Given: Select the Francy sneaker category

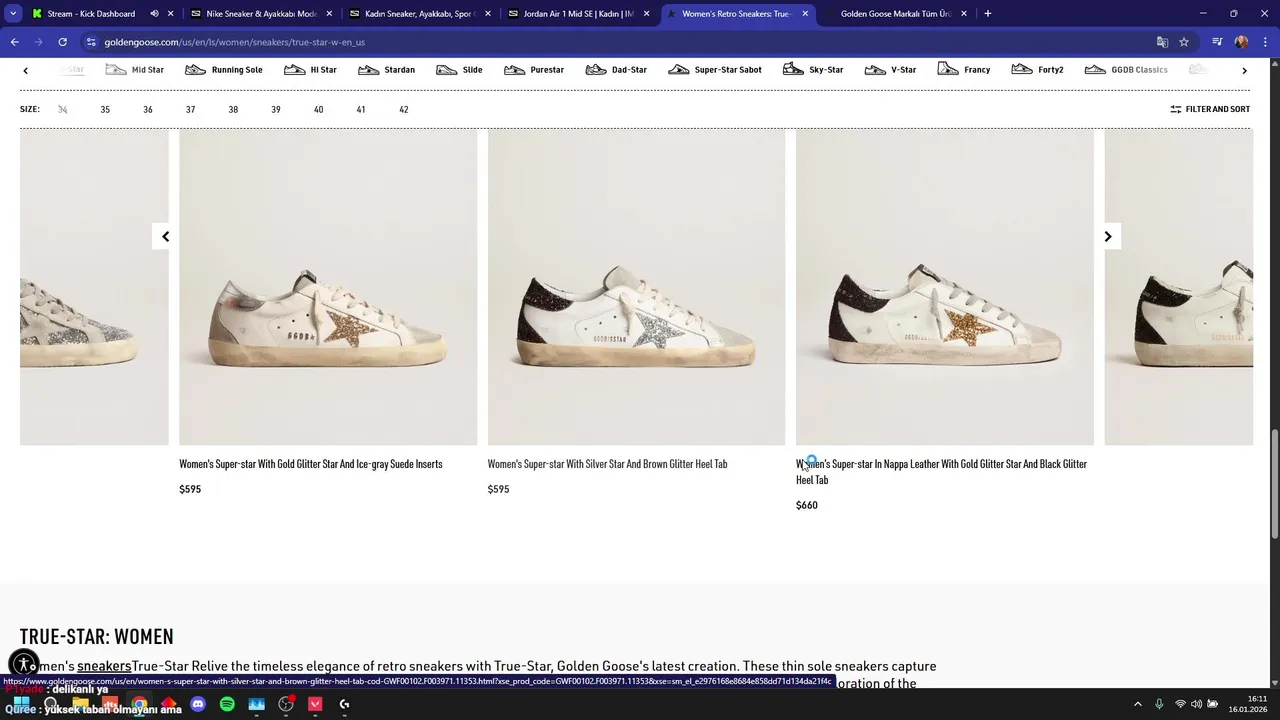Looking at the screenshot, I should pyautogui.click(x=964, y=70).
